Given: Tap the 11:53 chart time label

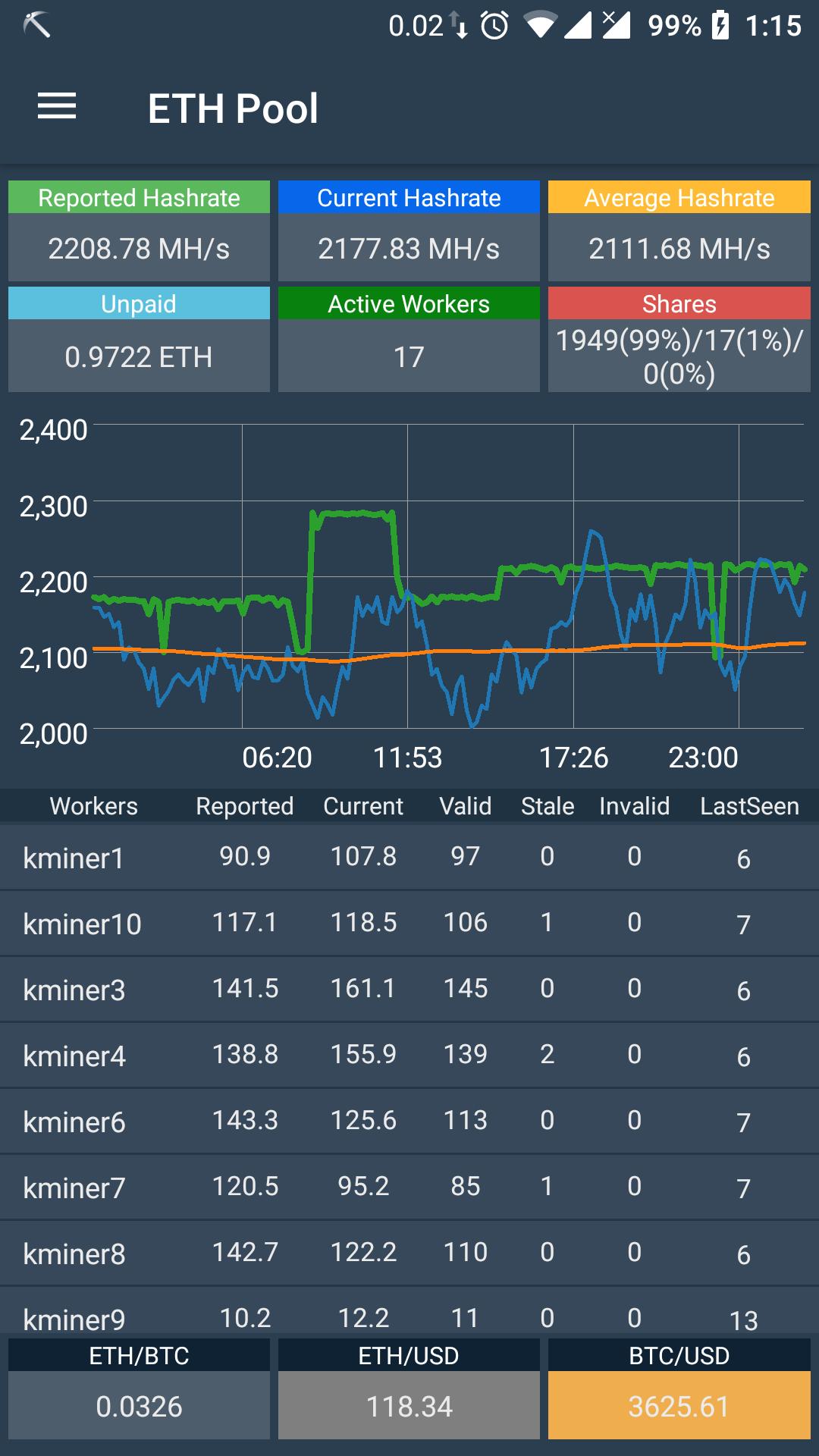Looking at the screenshot, I should [x=407, y=758].
